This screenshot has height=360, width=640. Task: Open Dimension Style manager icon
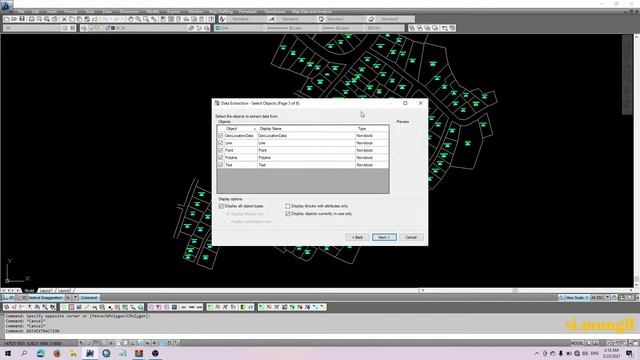272,19
